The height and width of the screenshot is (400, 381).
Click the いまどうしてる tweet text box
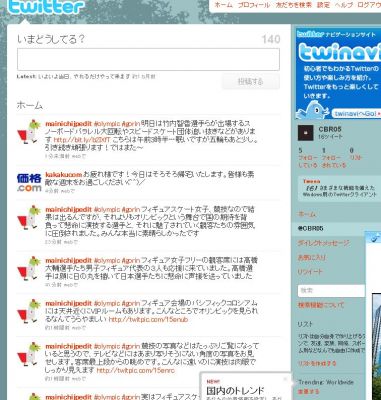click(148, 59)
